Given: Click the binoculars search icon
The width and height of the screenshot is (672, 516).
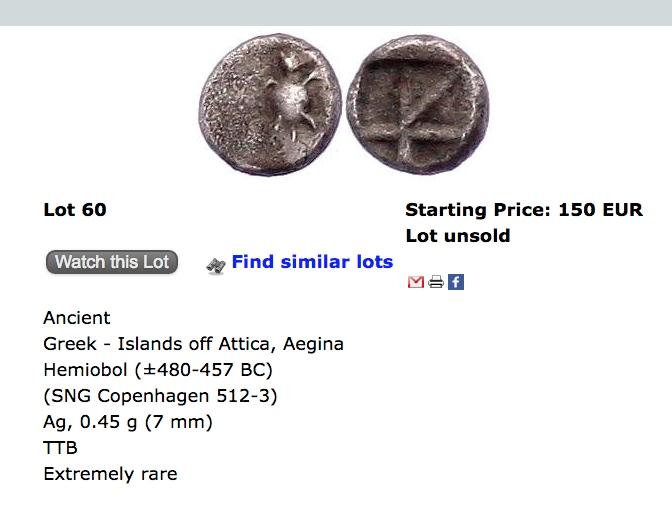Looking at the screenshot, I should [x=215, y=264].
